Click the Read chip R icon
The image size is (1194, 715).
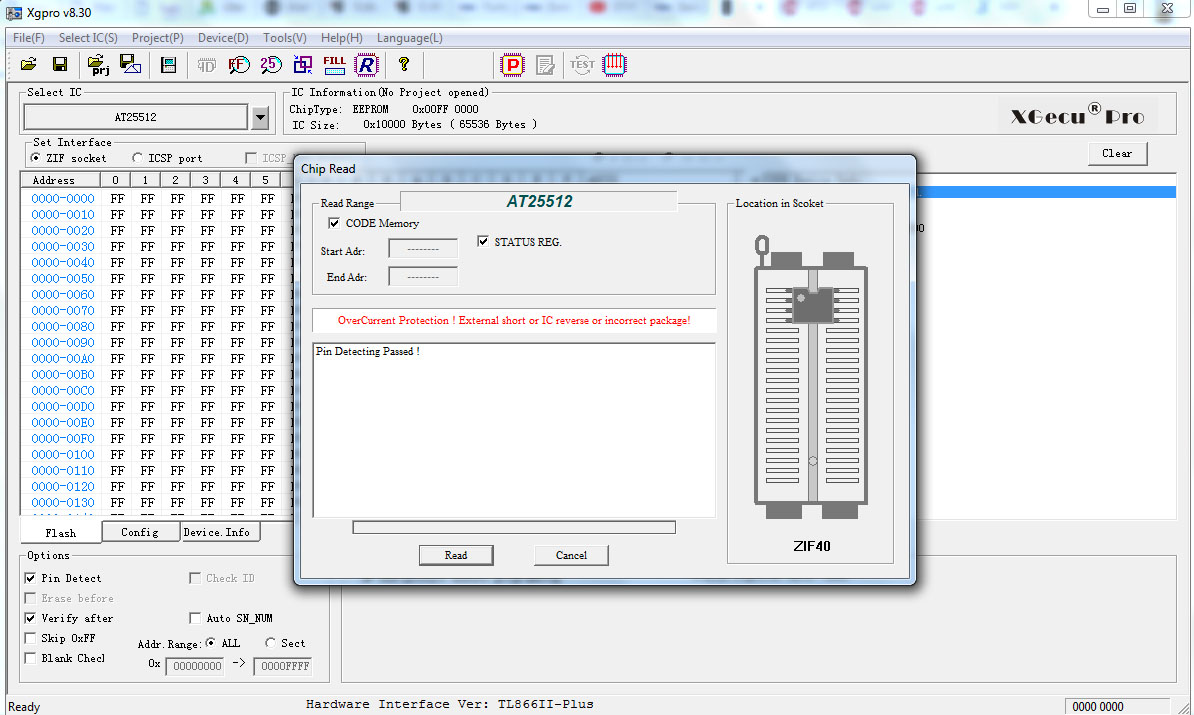(366, 65)
